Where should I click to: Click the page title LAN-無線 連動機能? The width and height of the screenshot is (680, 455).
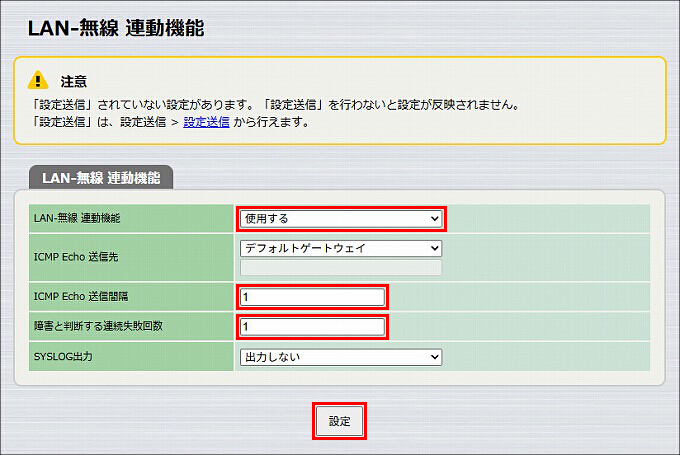pyautogui.click(x=116, y=28)
